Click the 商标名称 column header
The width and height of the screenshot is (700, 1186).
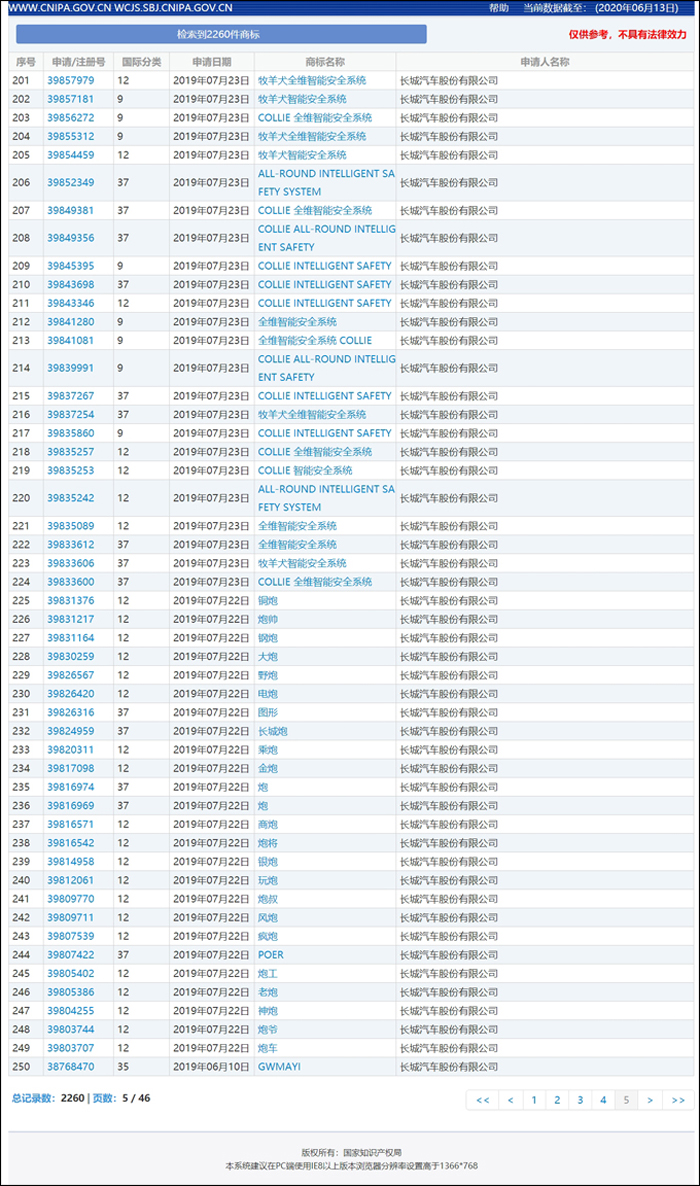pos(325,62)
